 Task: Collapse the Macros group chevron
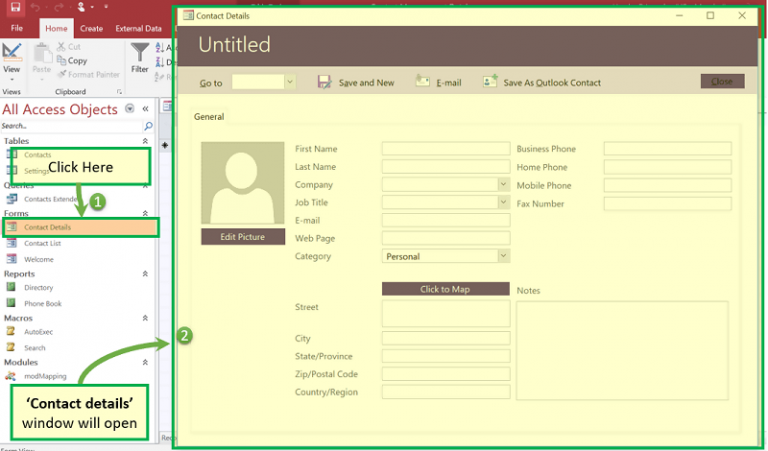point(145,318)
